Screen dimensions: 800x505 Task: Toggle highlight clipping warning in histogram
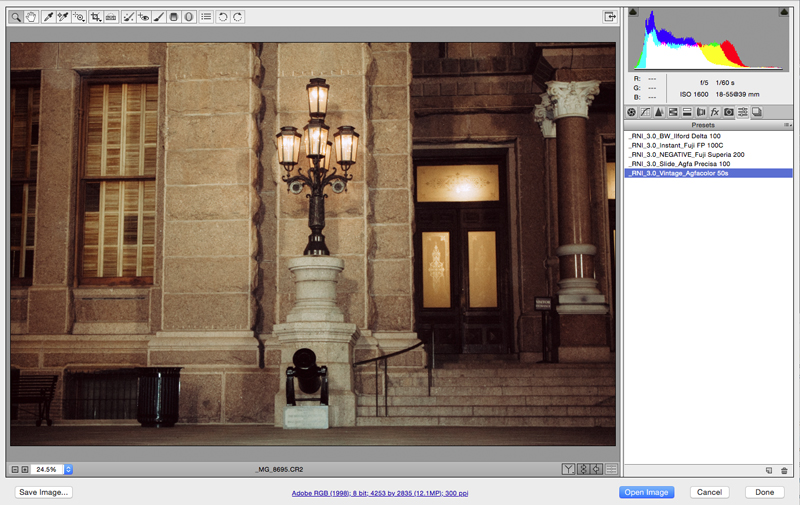[785, 12]
